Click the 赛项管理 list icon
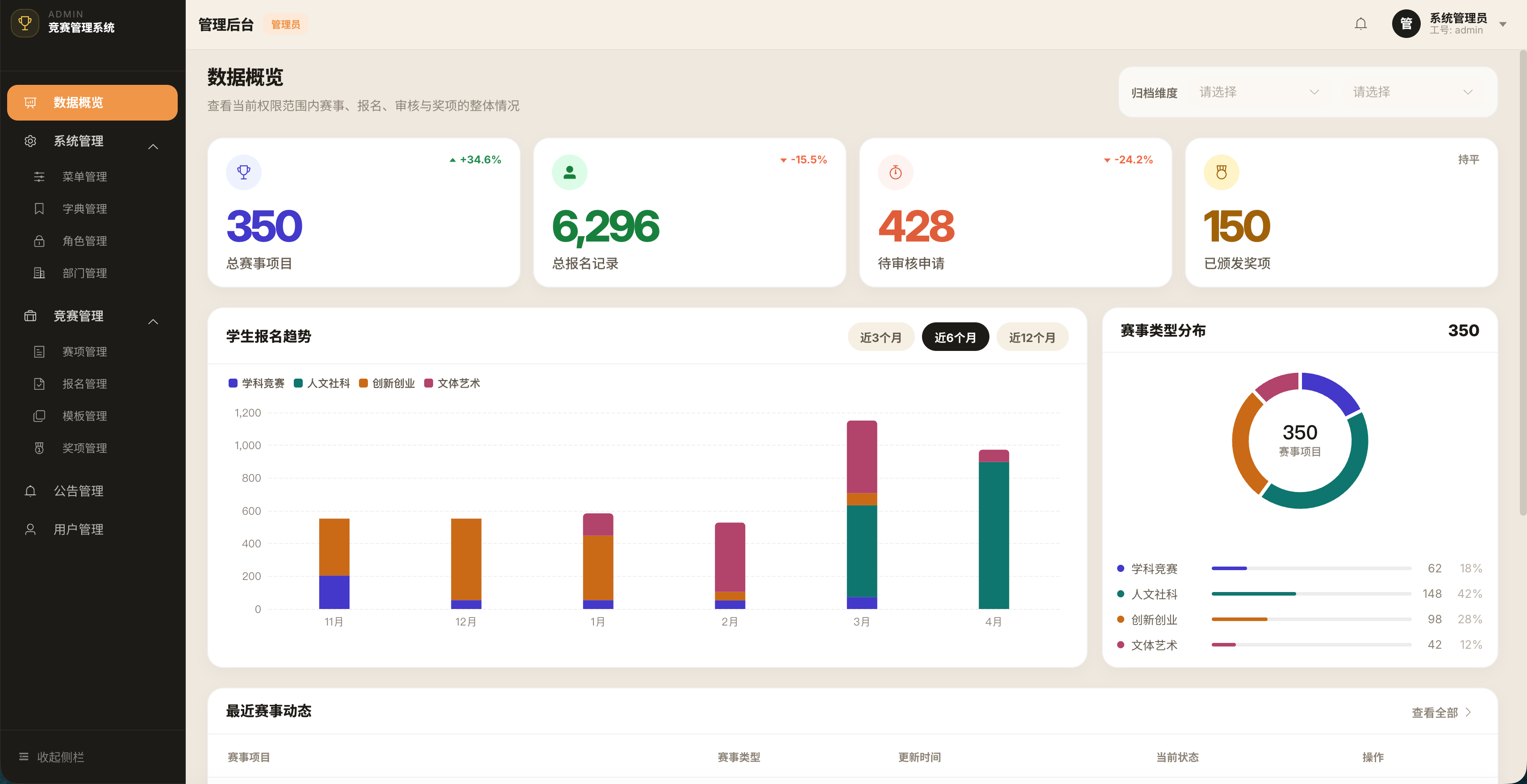 click(39, 351)
